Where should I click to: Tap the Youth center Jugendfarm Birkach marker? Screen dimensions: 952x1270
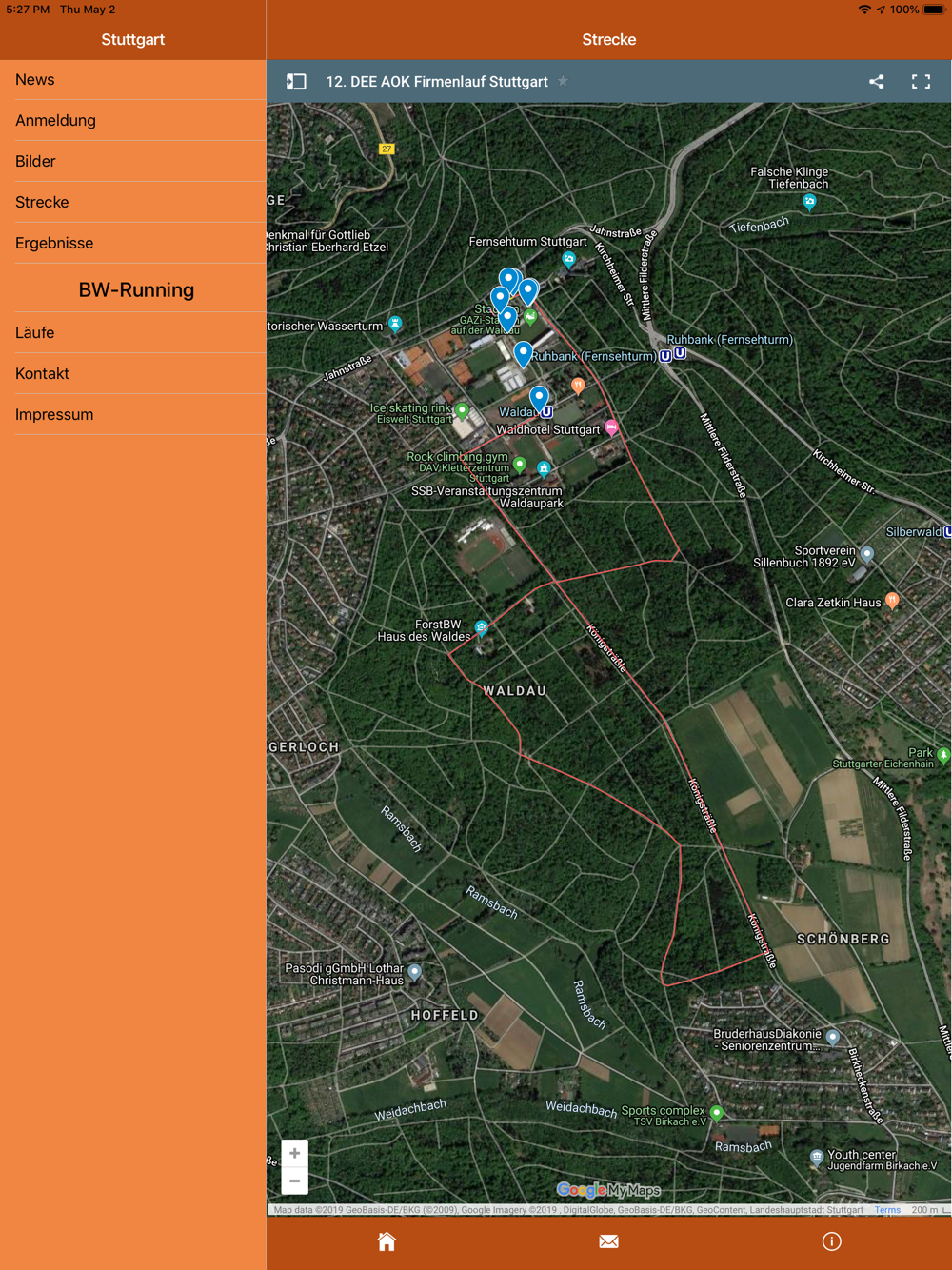[817, 1157]
